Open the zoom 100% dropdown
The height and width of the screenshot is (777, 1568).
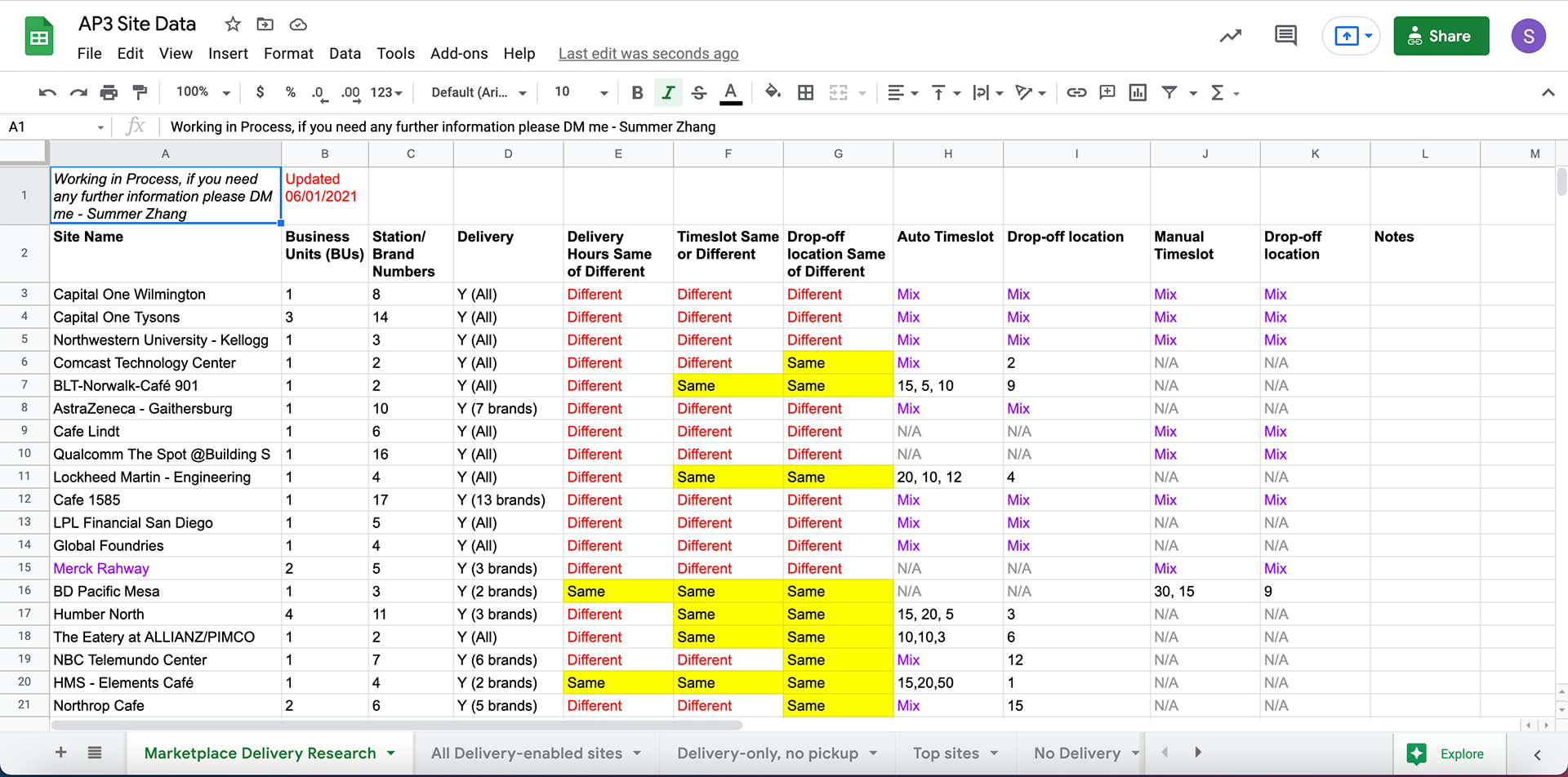click(x=203, y=92)
